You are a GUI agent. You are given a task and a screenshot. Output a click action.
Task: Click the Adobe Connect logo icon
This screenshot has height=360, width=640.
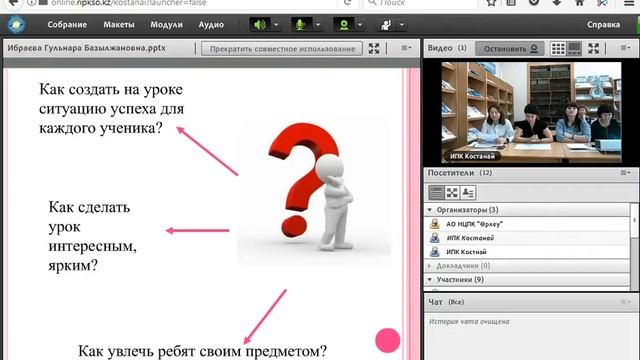coord(16,24)
